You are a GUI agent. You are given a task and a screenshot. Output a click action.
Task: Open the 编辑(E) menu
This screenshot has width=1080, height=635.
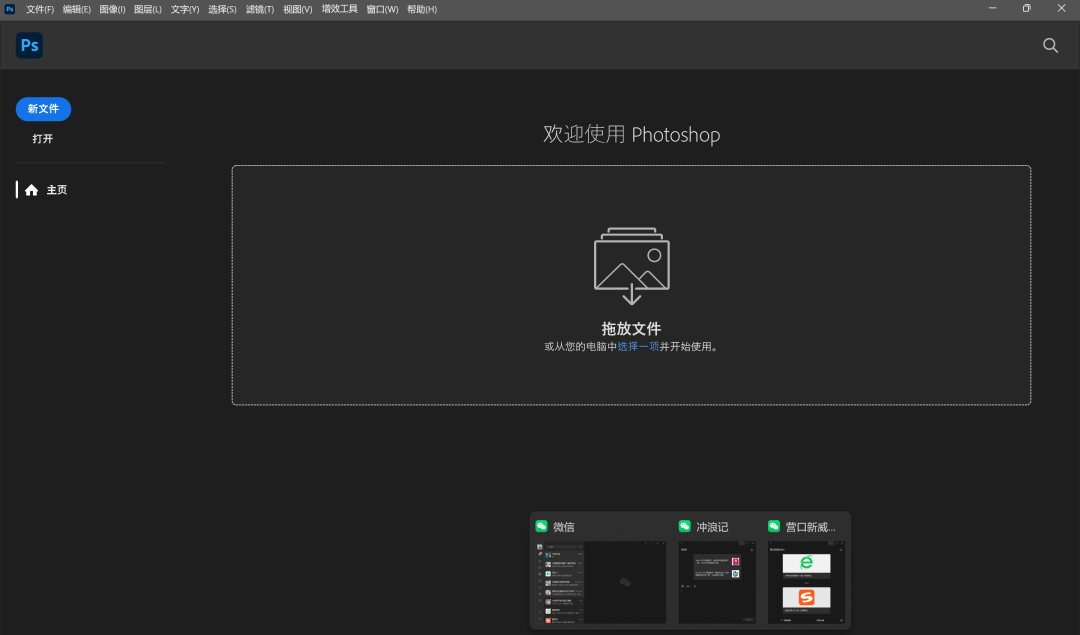76,10
